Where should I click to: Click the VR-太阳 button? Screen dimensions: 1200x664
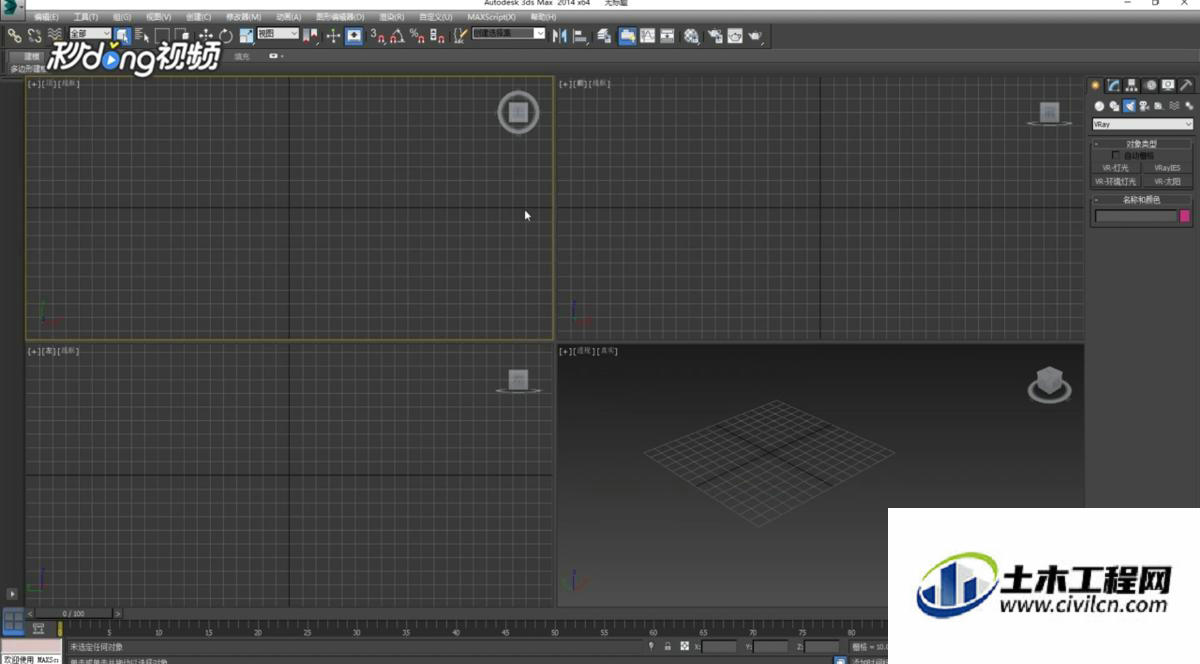click(1167, 182)
